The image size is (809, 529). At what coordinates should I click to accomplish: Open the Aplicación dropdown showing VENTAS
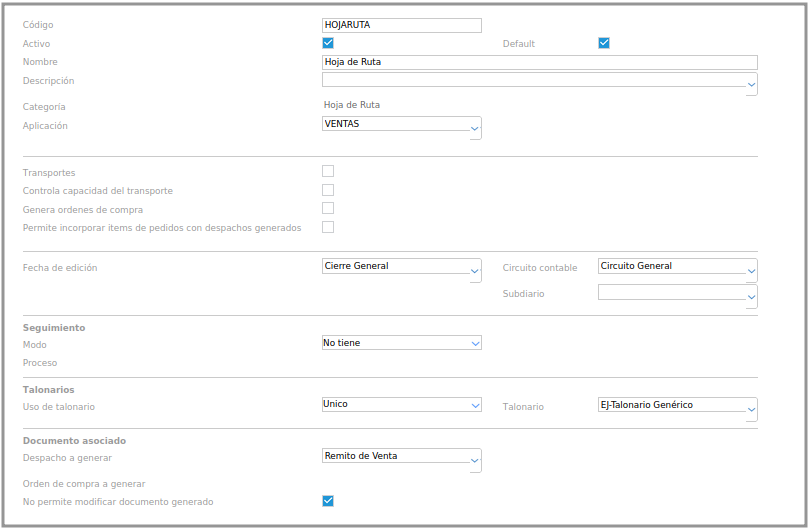(x=475, y=128)
